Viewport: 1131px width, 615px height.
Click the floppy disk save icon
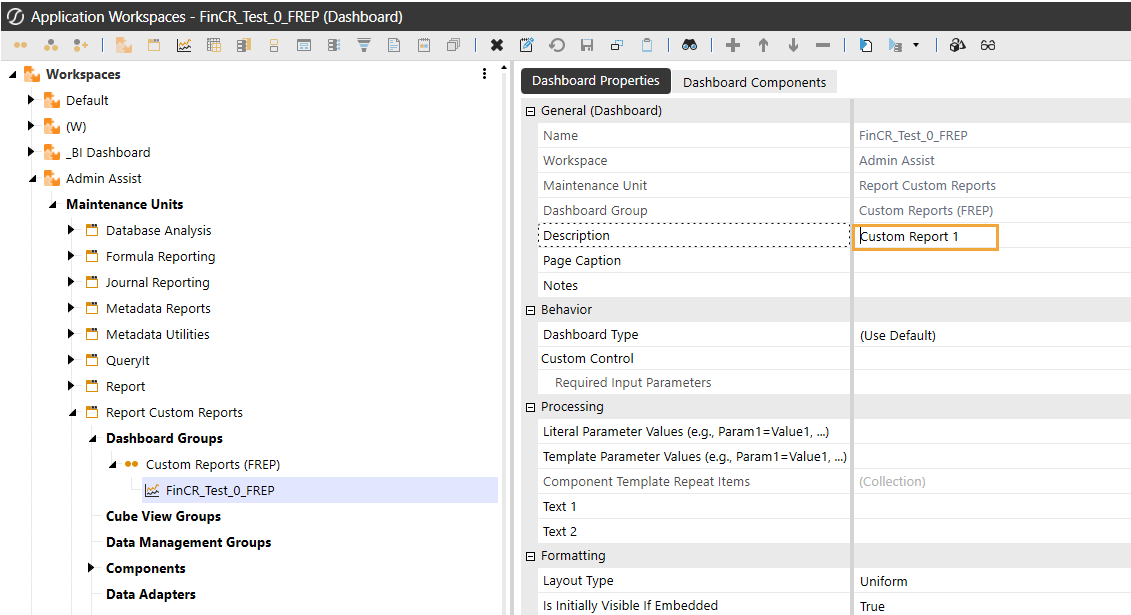coord(587,45)
